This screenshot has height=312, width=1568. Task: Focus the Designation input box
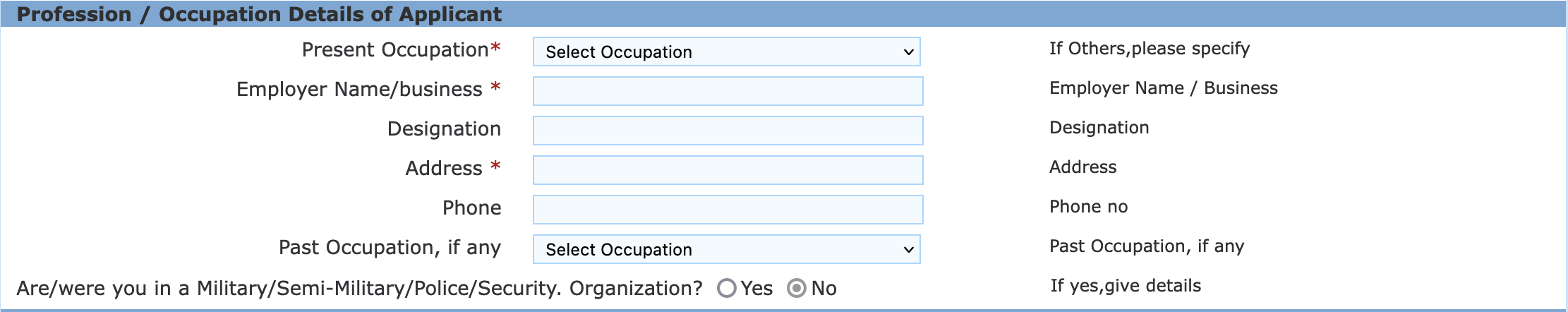point(728,131)
